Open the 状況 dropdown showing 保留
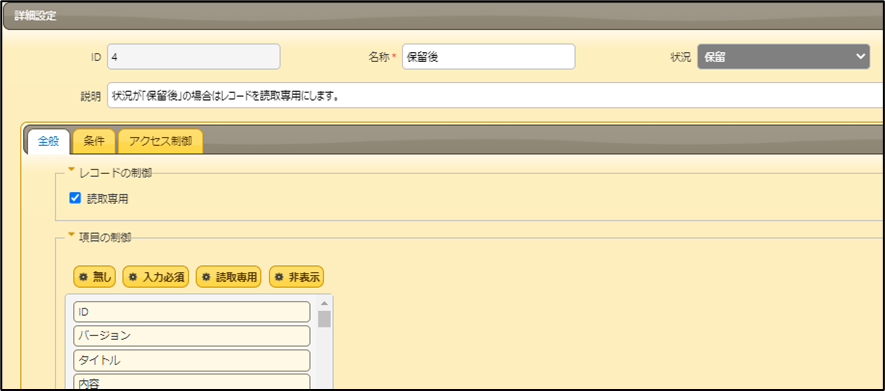Viewport: 885px width, 391px height. coord(783,57)
